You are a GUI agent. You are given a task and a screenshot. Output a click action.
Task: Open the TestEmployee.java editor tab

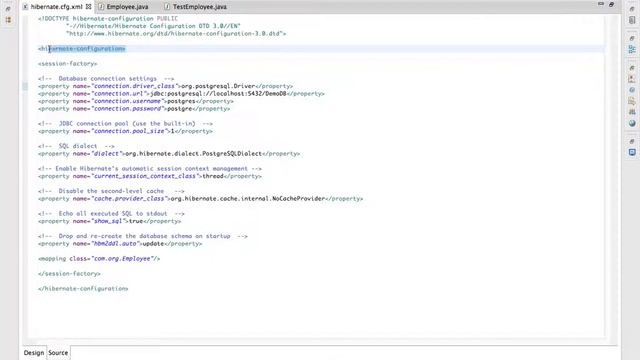coord(200,7)
